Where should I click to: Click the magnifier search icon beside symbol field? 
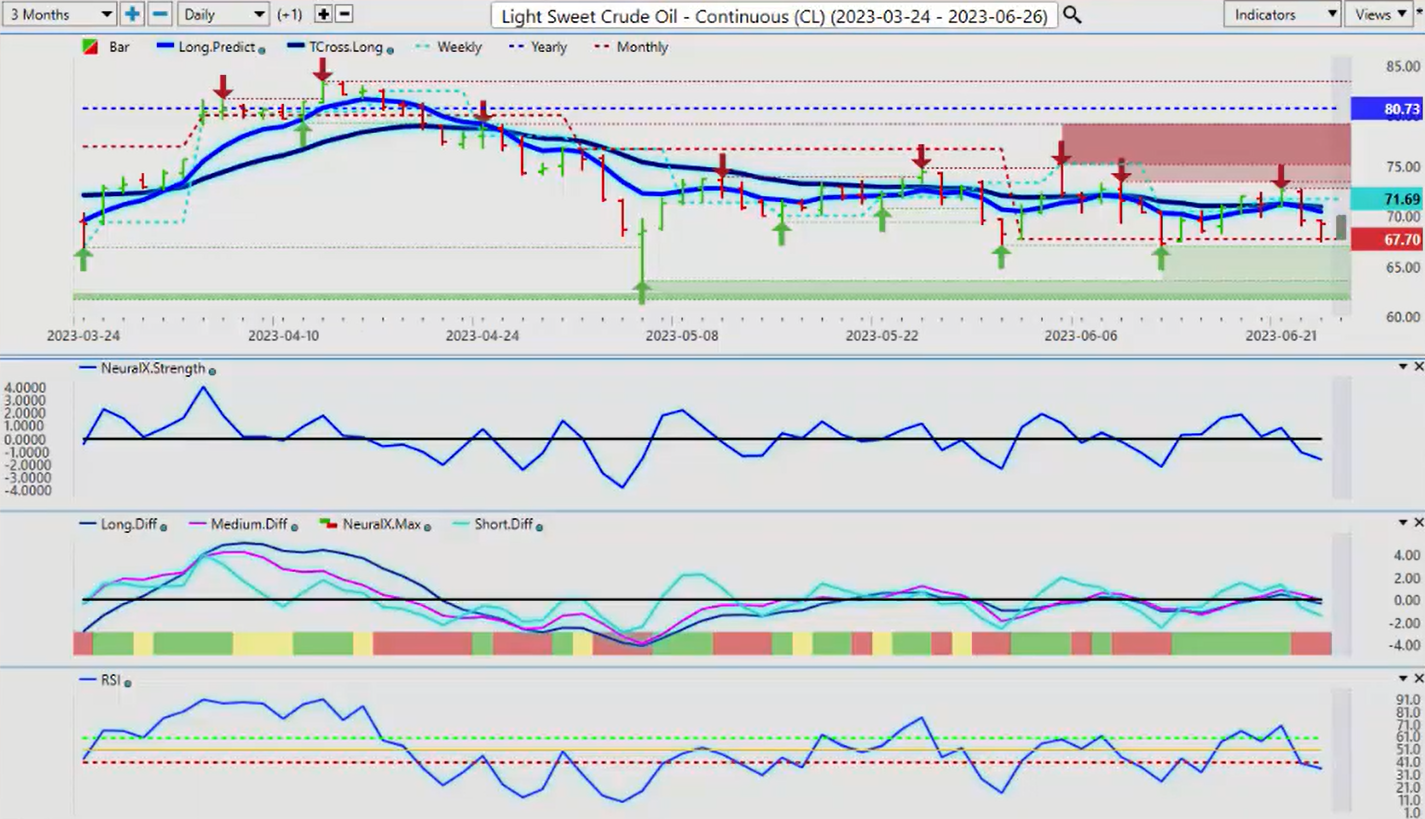coord(1072,15)
